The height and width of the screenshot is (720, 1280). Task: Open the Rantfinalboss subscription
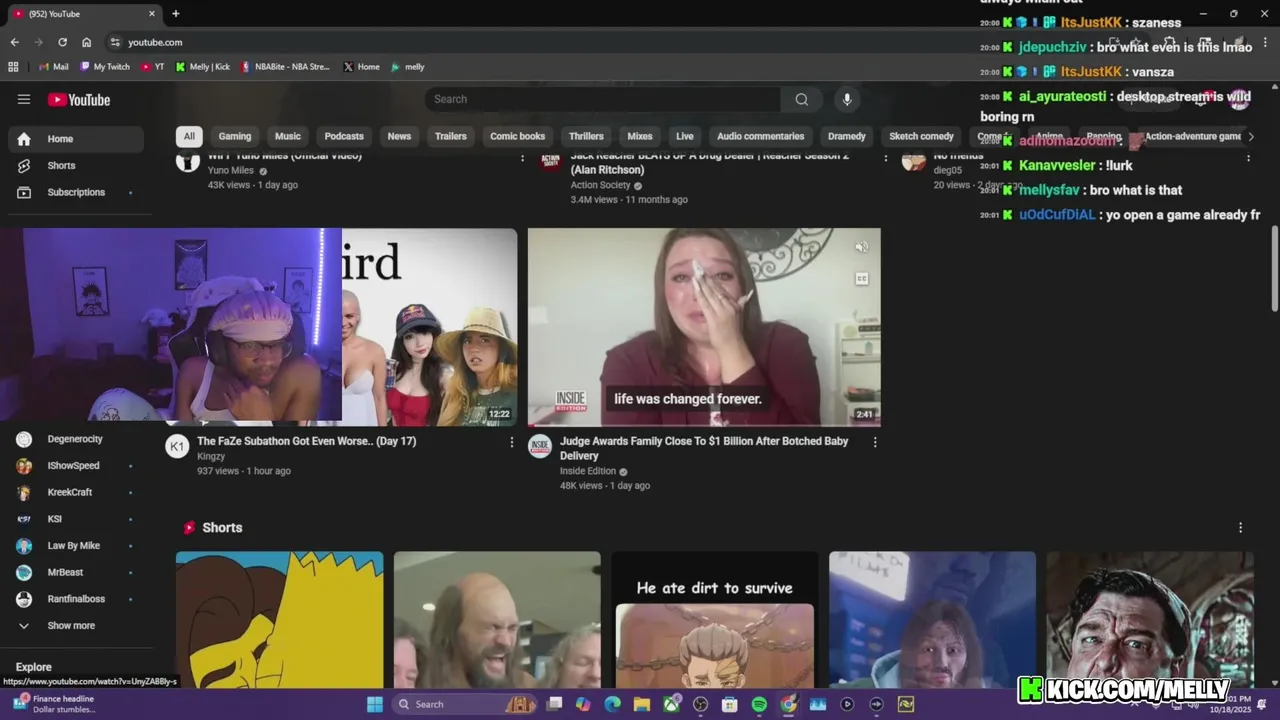point(76,599)
